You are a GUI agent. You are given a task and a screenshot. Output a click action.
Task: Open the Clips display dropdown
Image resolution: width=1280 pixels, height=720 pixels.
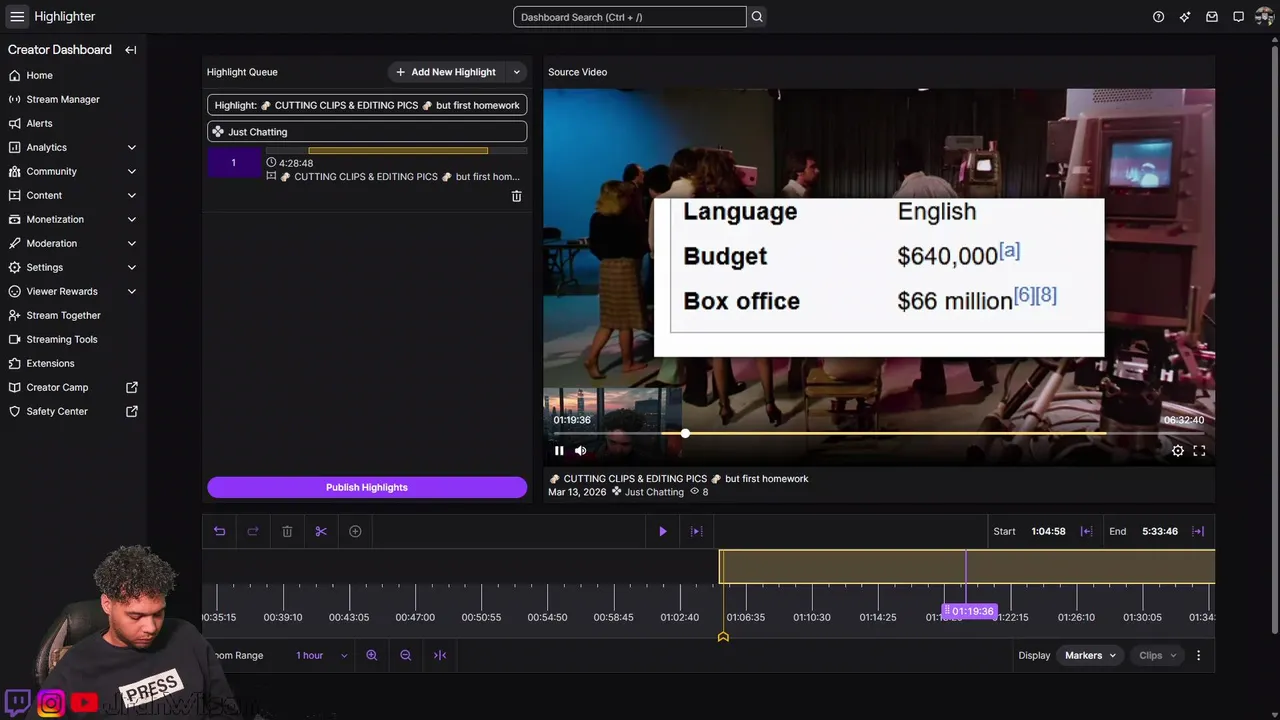click(1158, 655)
